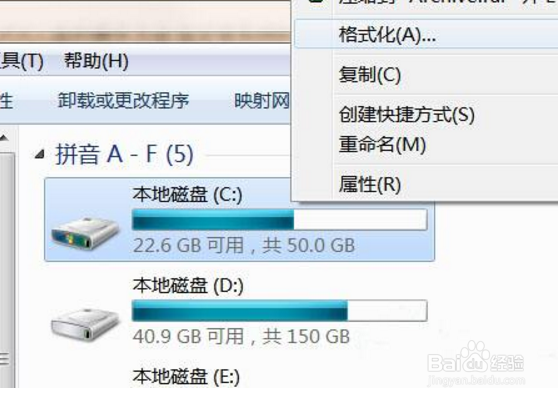Select the 本地磁盘 (C:) label
Viewport: 558px width, 400px height.
tap(188, 195)
